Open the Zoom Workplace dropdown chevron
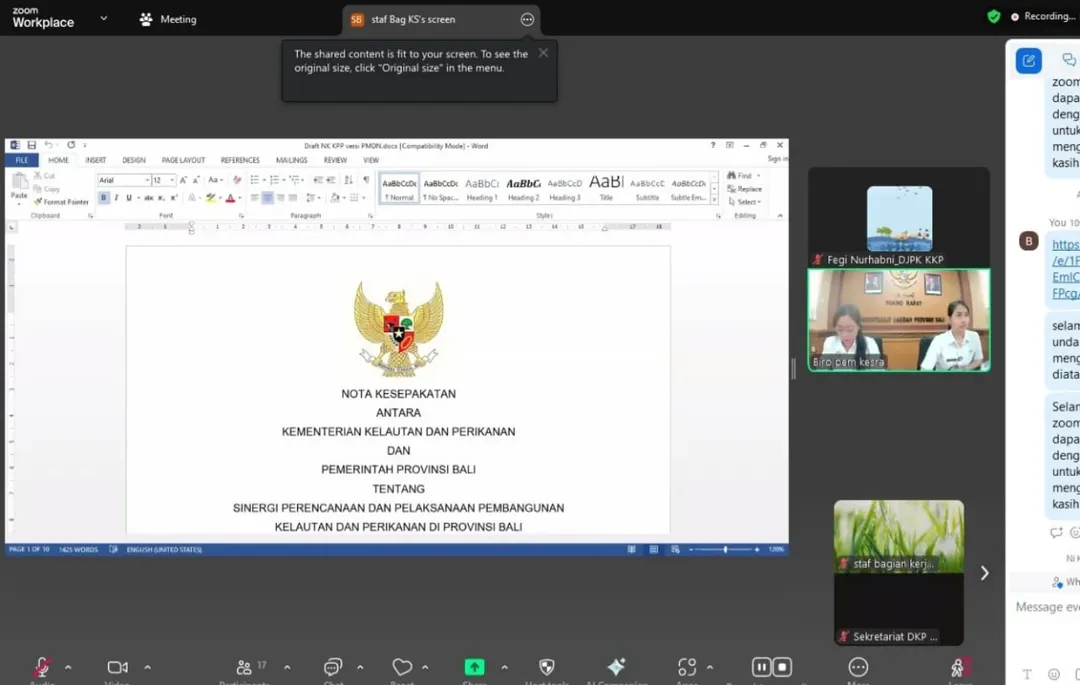The image size is (1080, 685). click(x=104, y=18)
